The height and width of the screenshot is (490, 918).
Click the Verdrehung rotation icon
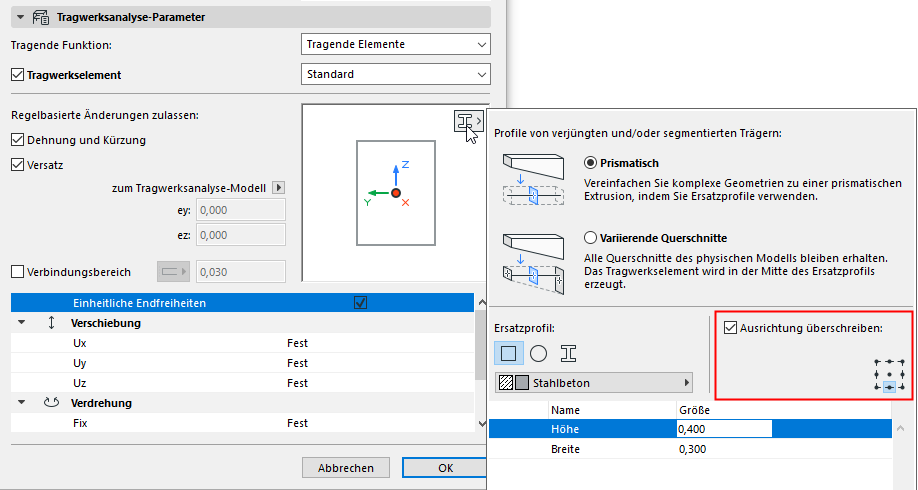point(52,403)
